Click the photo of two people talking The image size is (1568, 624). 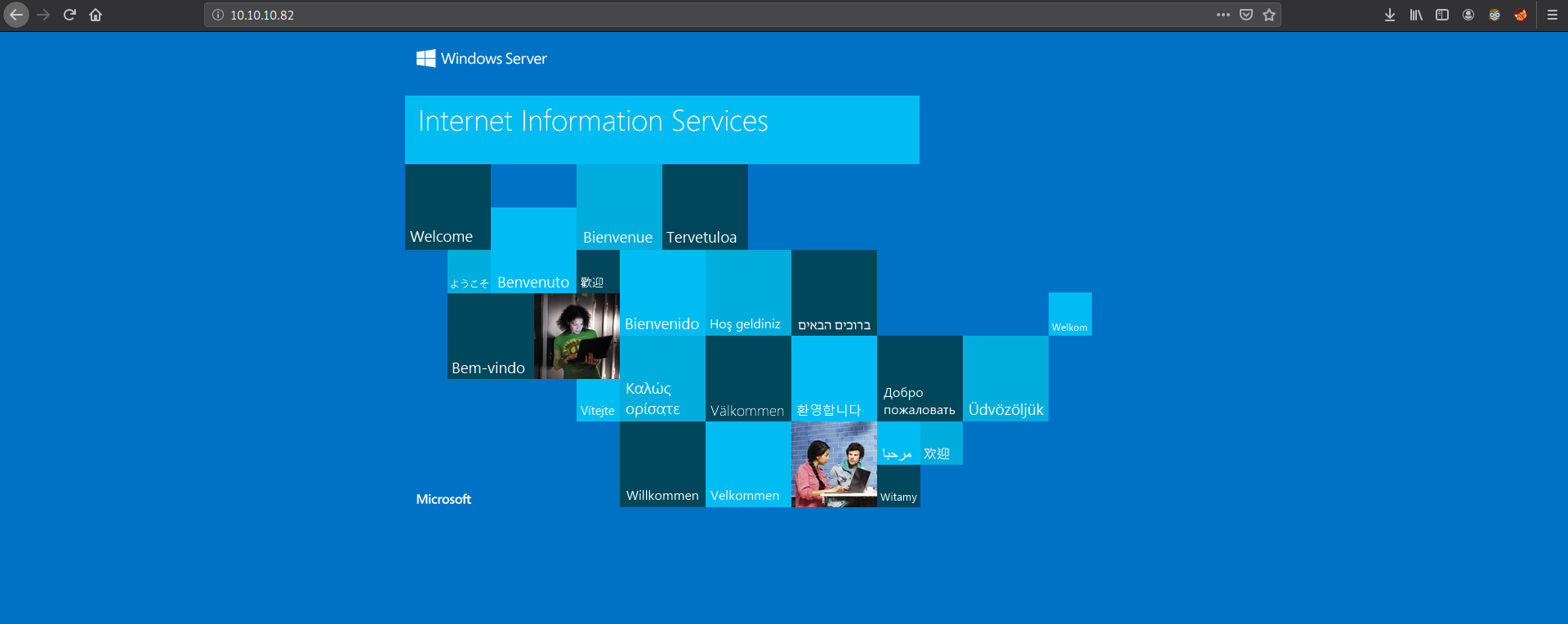click(x=834, y=464)
